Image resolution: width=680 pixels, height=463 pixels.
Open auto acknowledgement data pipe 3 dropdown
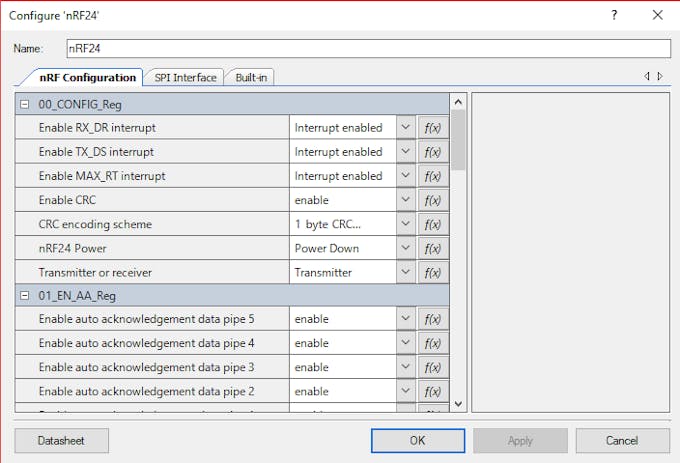[x=405, y=367]
